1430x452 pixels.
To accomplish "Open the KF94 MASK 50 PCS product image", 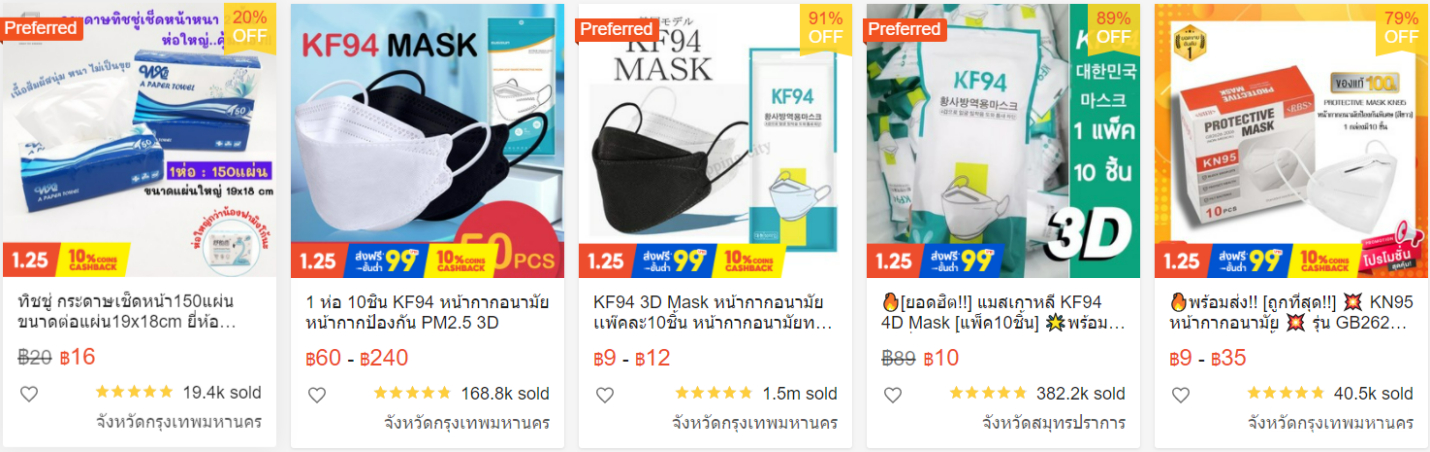I will pyautogui.click(x=427, y=141).
